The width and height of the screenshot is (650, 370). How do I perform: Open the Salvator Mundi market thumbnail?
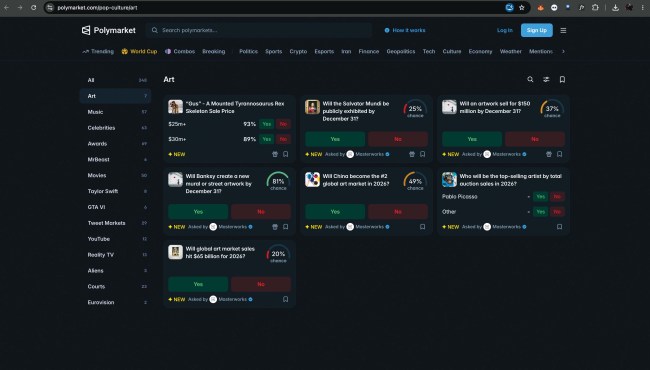coord(313,107)
